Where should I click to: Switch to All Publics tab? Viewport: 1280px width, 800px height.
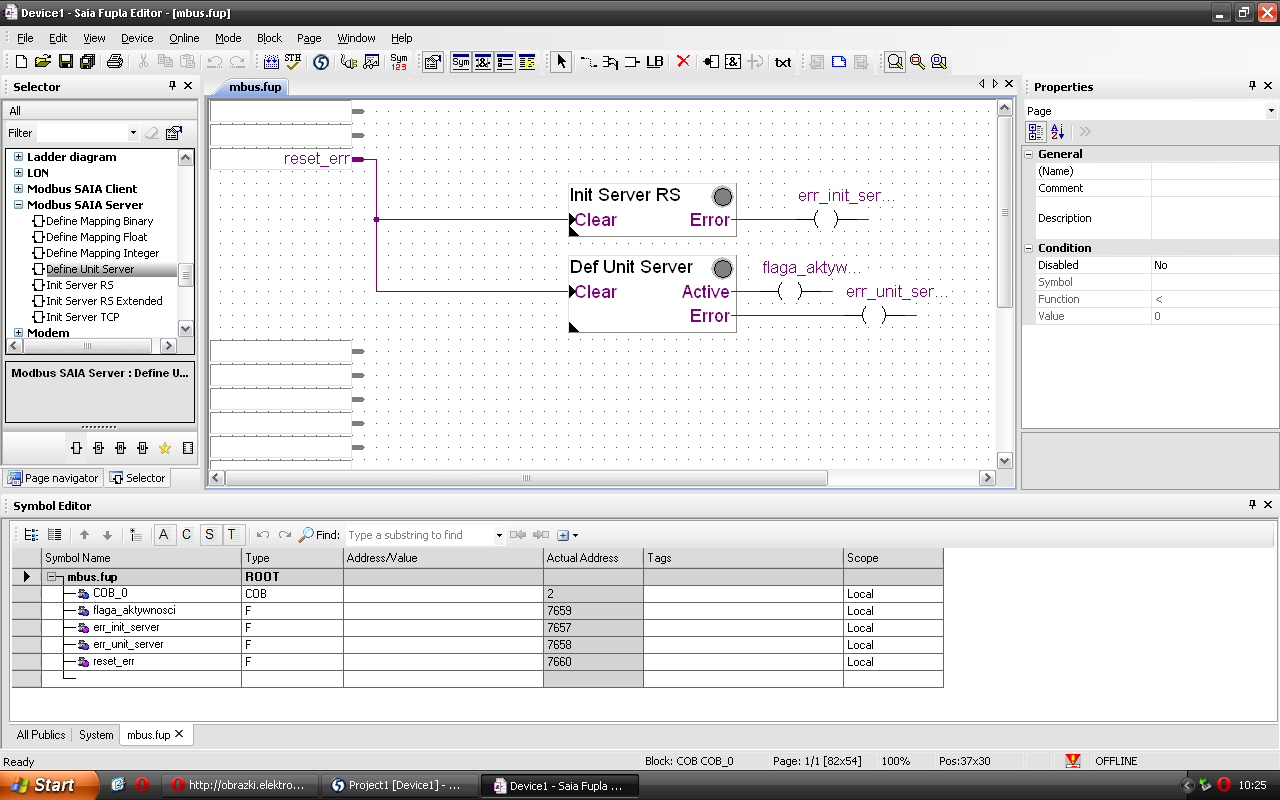pyautogui.click(x=41, y=735)
